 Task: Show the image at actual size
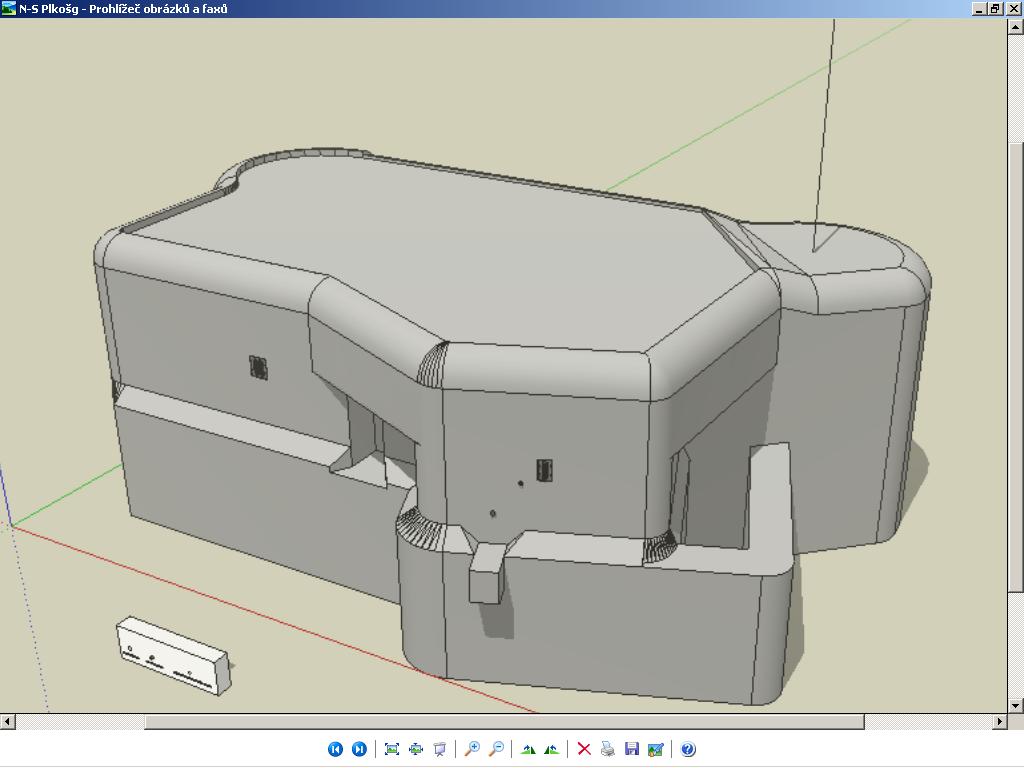point(416,749)
